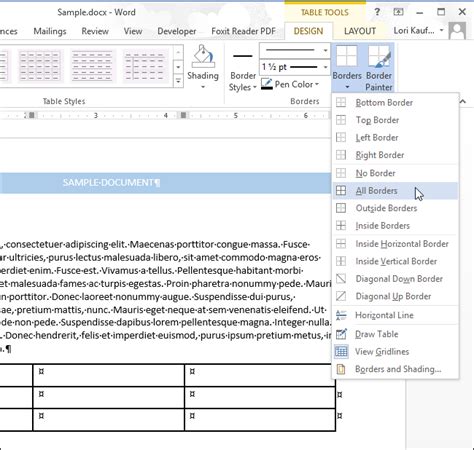The width and height of the screenshot is (474, 450).
Task: Click the All Borders grid icon
Action: (341, 191)
